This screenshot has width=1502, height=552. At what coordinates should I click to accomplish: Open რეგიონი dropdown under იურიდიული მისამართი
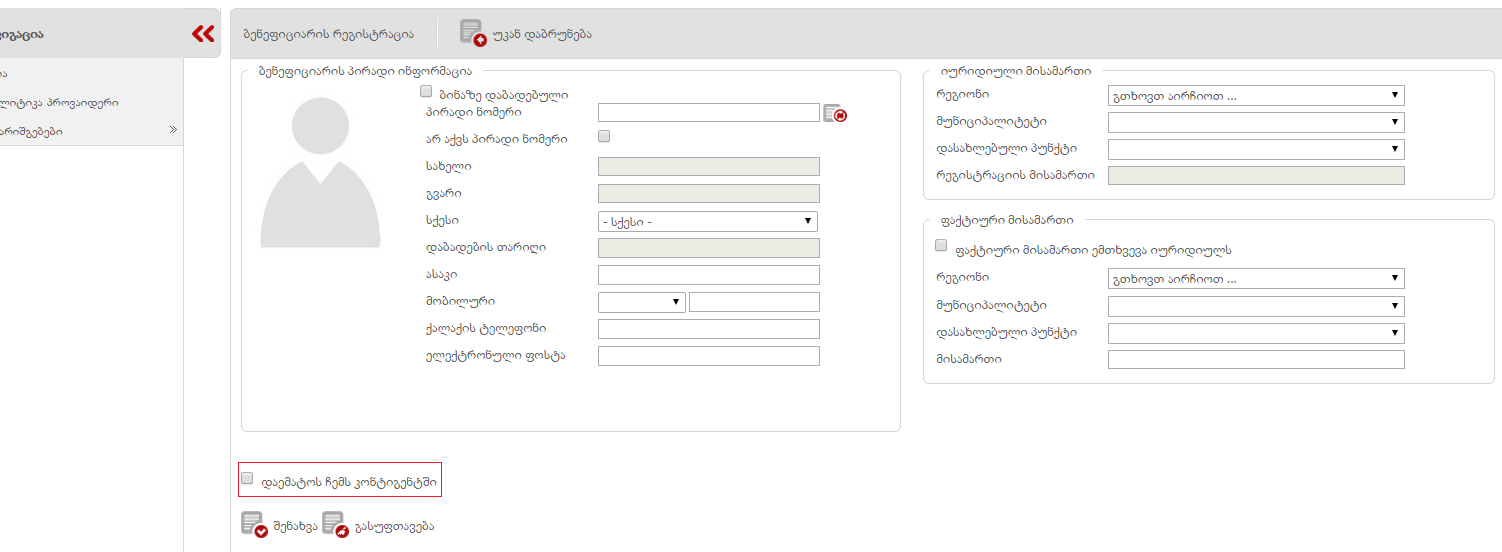click(1255, 96)
